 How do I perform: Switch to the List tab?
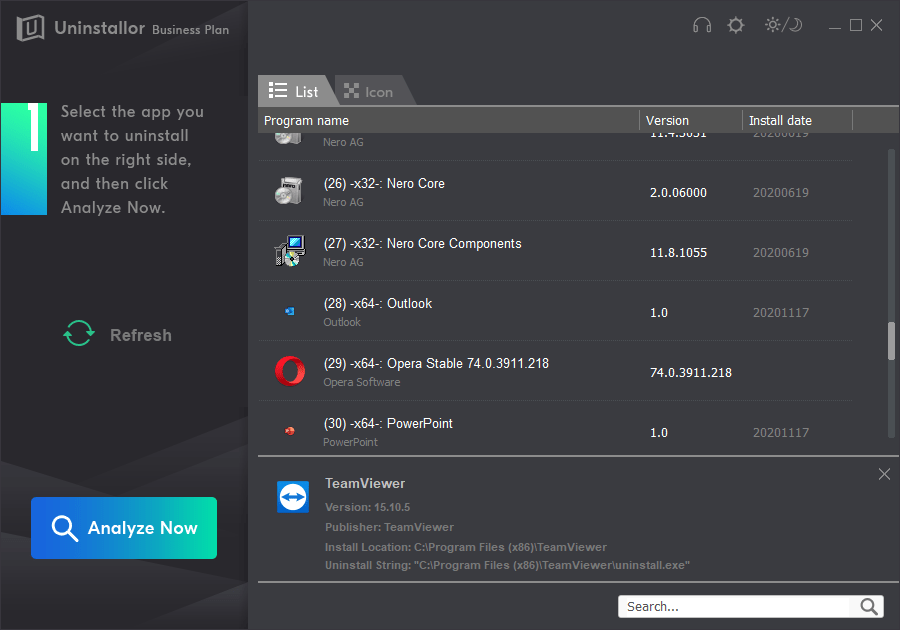pyautogui.click(x=297, y=90)
